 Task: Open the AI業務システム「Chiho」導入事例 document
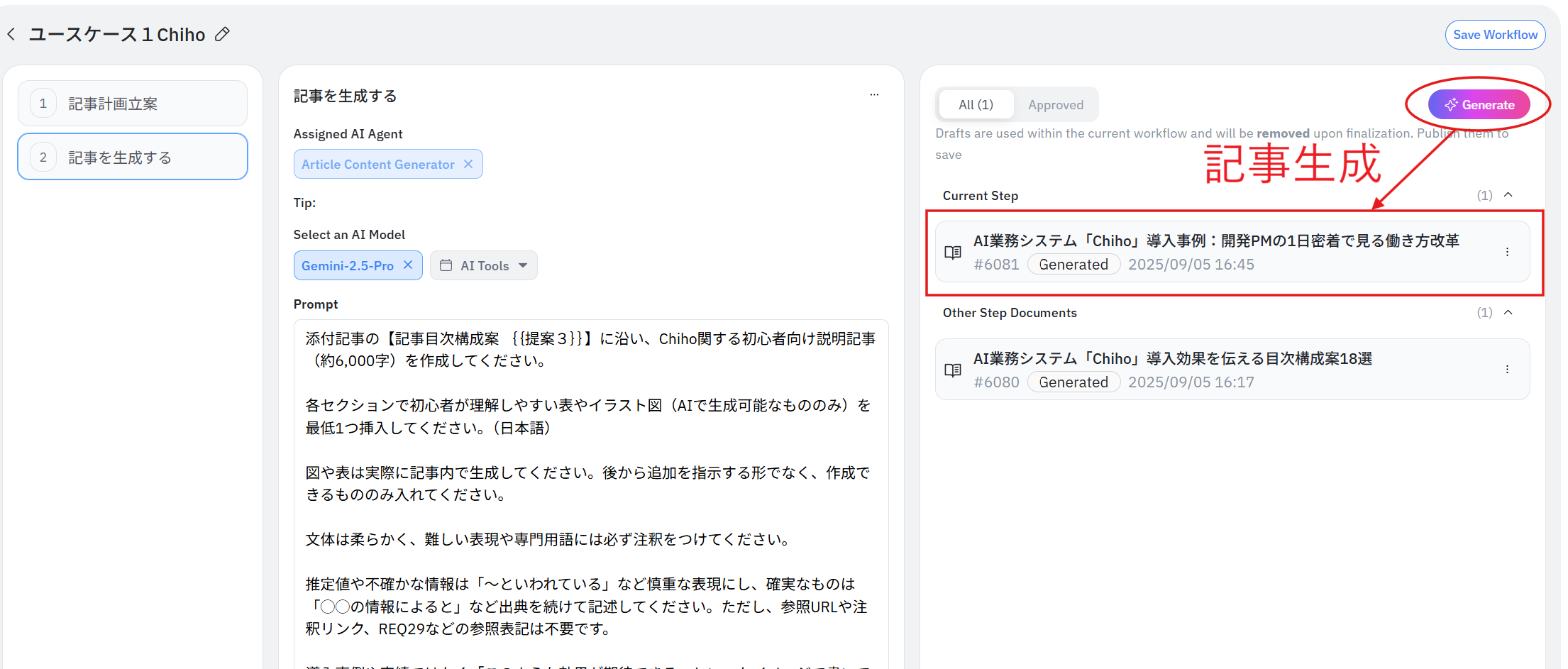click(x=1215, y=241)
